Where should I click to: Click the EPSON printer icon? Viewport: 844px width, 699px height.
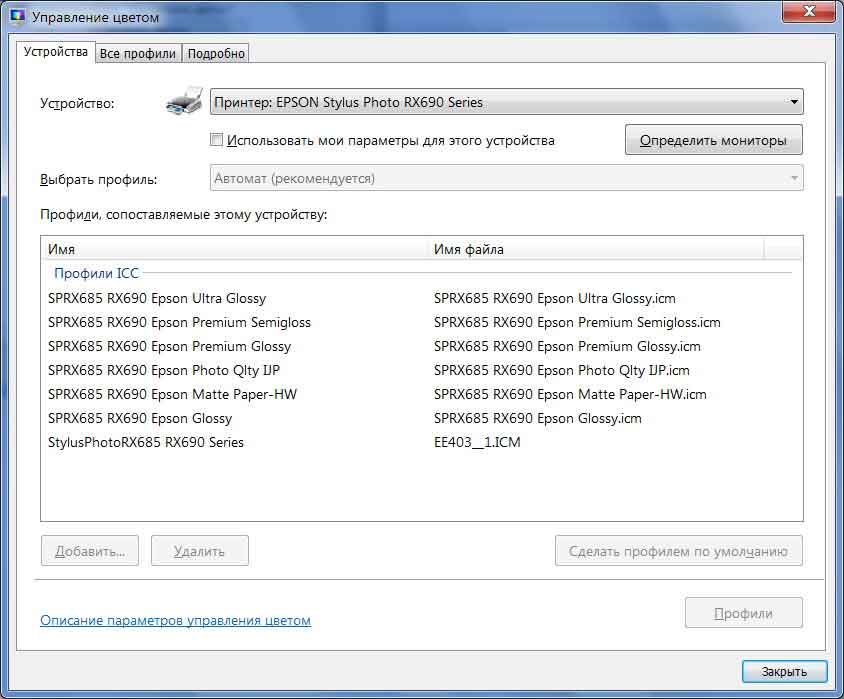184,101
